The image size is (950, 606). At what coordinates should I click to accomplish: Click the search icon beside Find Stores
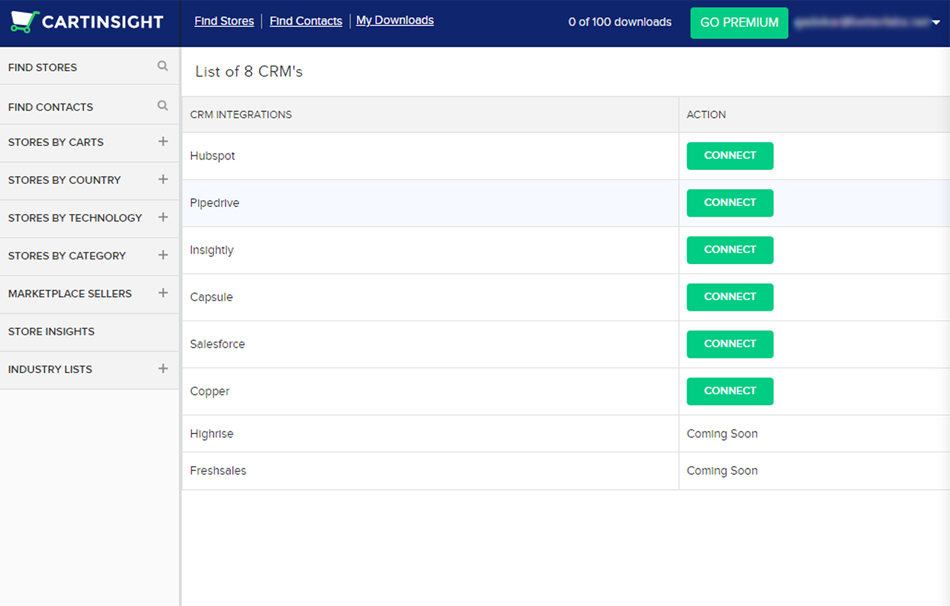pos(162,66)
